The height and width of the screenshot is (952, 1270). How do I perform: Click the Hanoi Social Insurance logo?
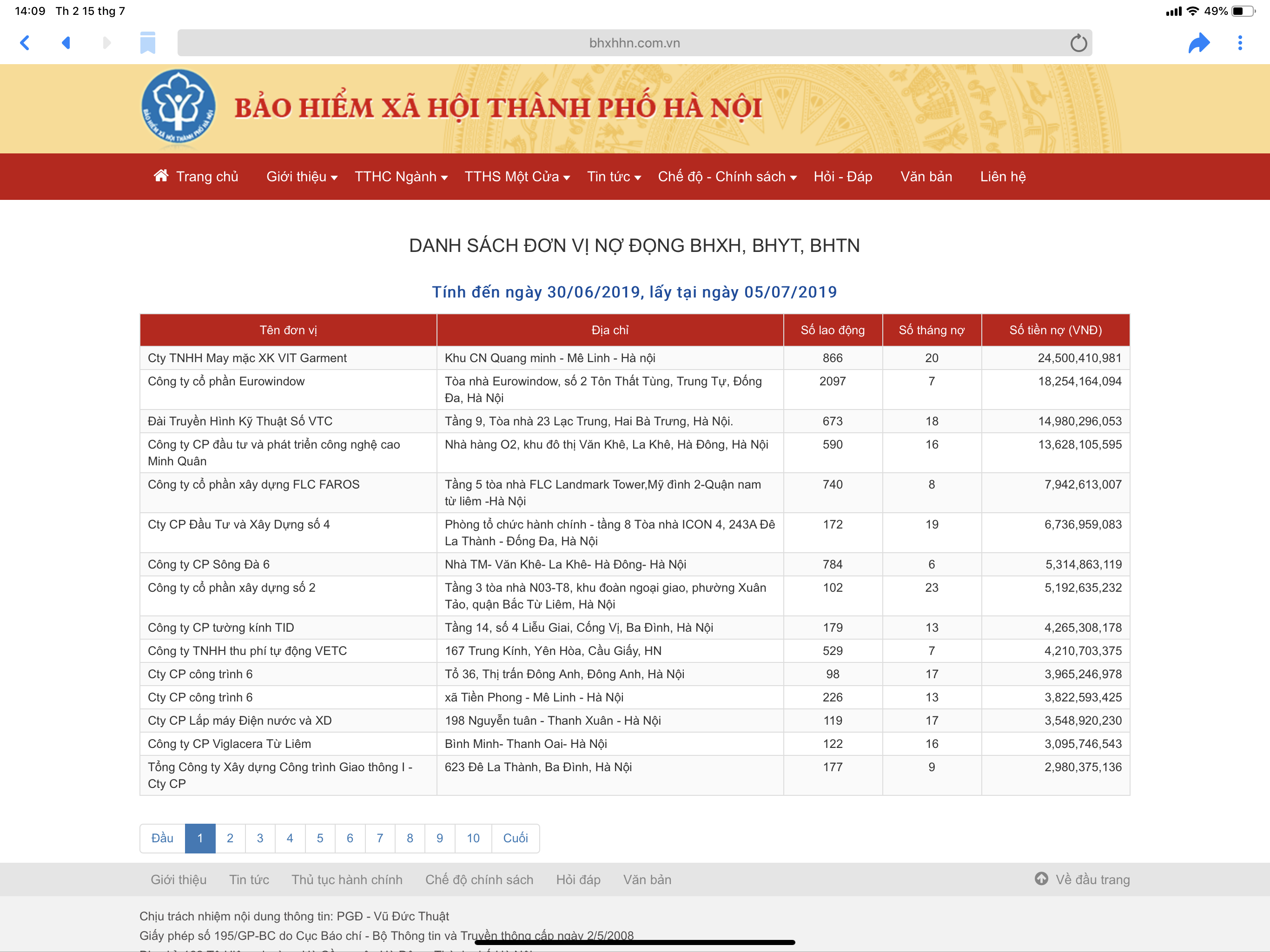179,107
